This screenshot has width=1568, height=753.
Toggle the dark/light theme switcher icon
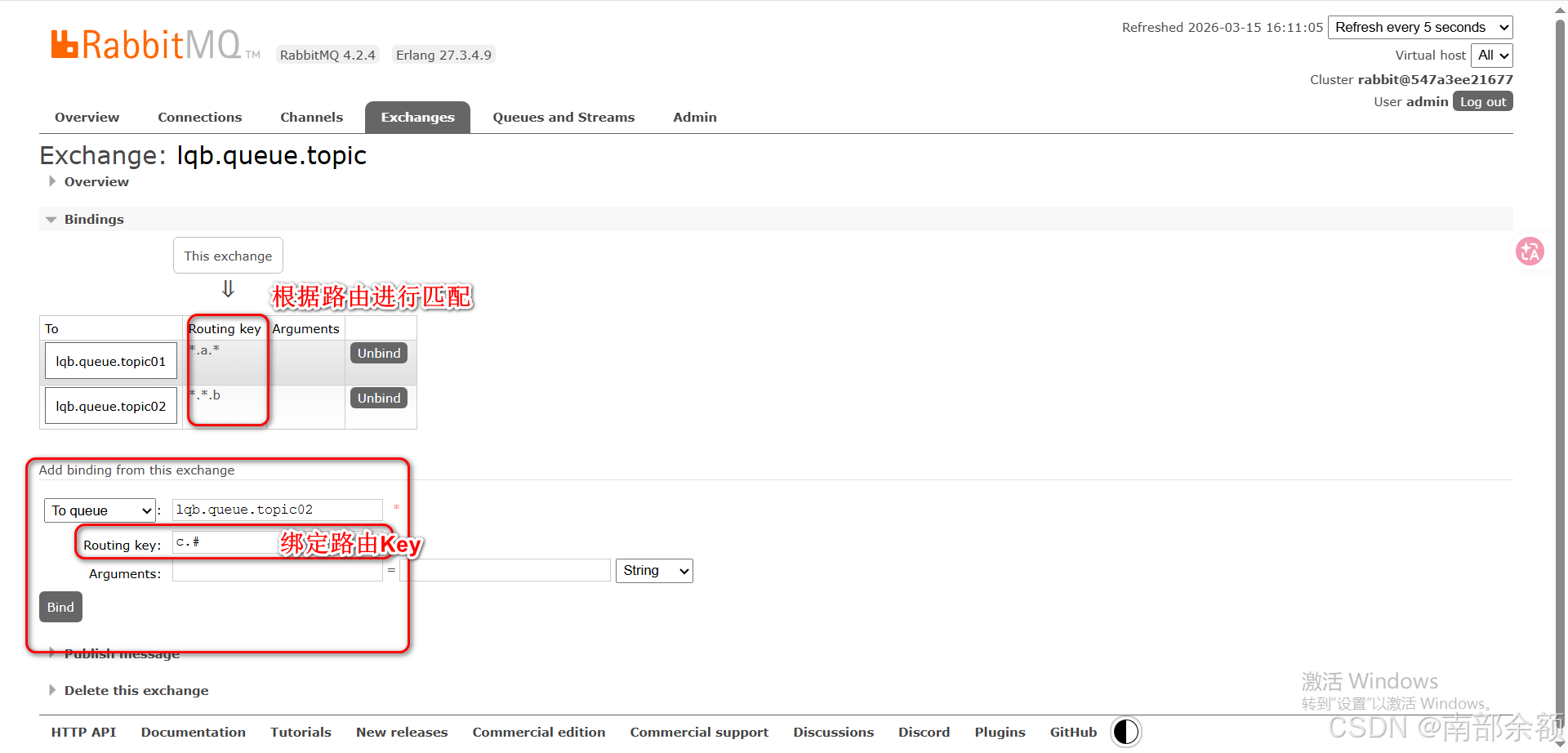1125,732
